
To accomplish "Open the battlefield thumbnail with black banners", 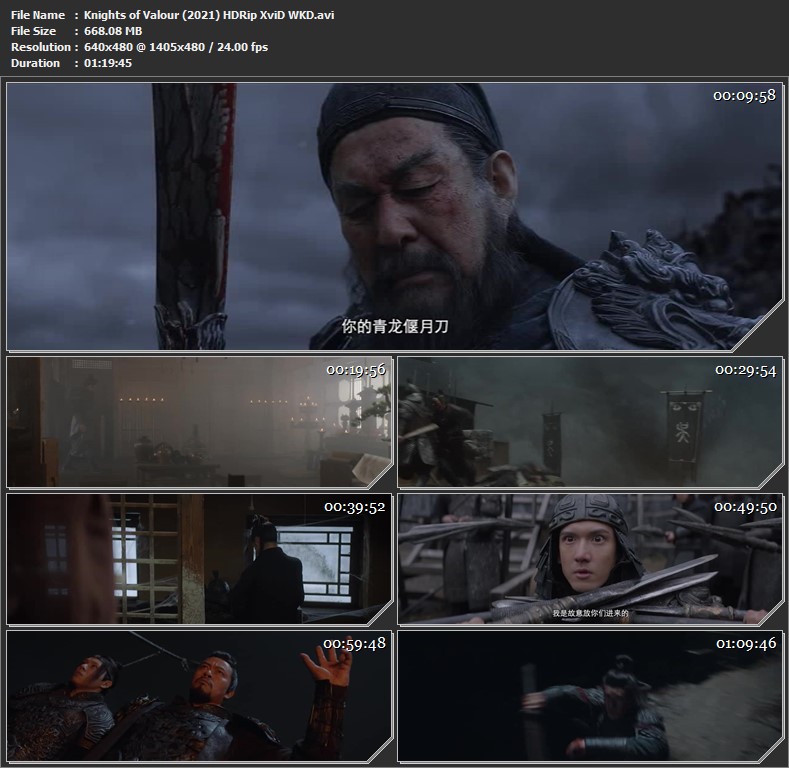I will tap(589, 421).
